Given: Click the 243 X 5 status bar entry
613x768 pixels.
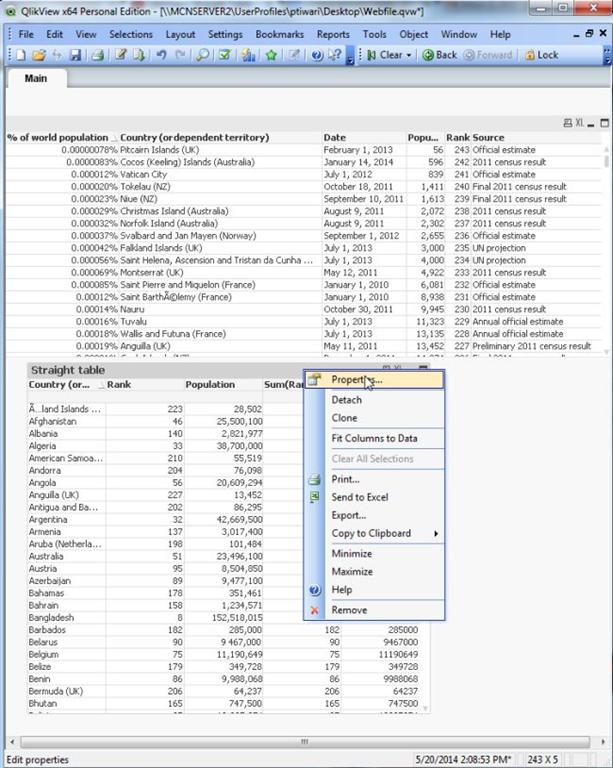Looking at the screenshot, I should click(x=542, y=760).
